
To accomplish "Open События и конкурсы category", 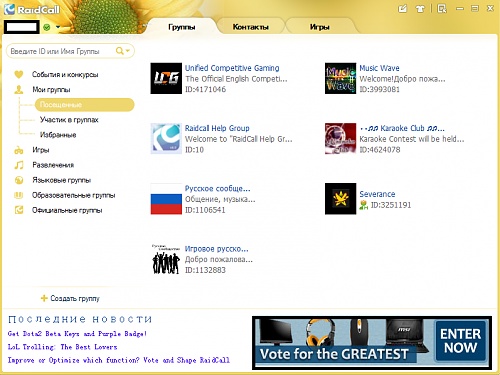I will (65, 75).
